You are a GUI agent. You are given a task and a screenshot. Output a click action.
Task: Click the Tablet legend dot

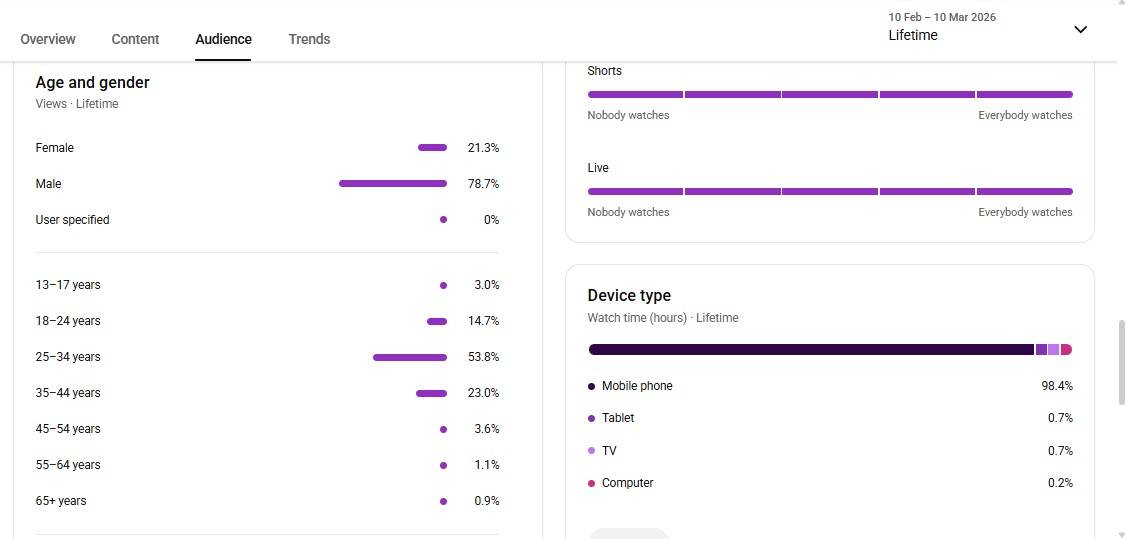pyautogui.click(x=592, y=418)
